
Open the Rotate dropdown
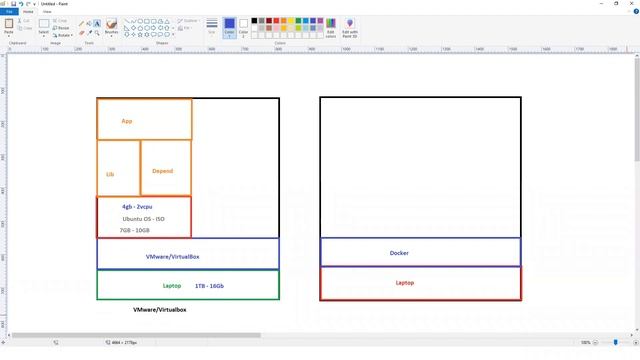(x=63, y=35)
